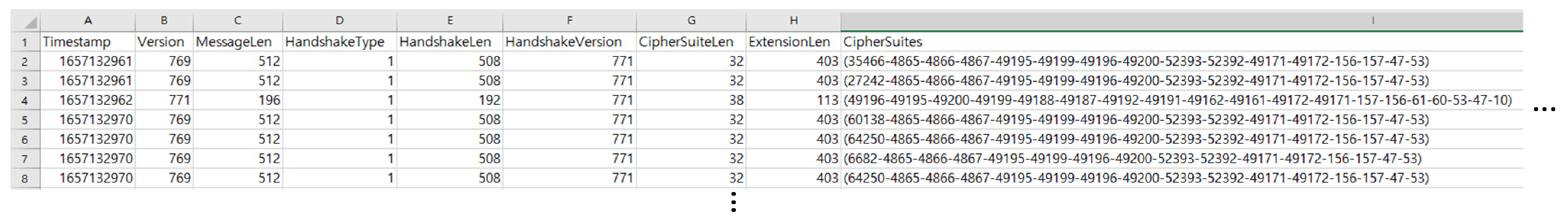Select column D header

[x=339, y=21]
